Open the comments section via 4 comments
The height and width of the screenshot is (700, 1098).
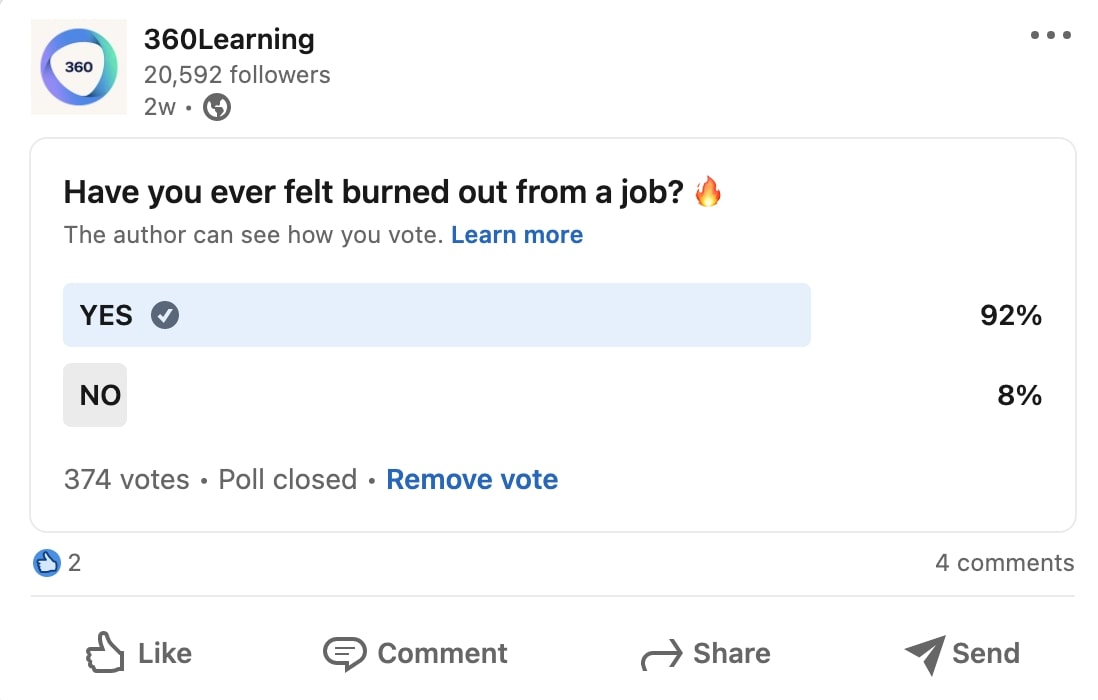pos(1004,562)
